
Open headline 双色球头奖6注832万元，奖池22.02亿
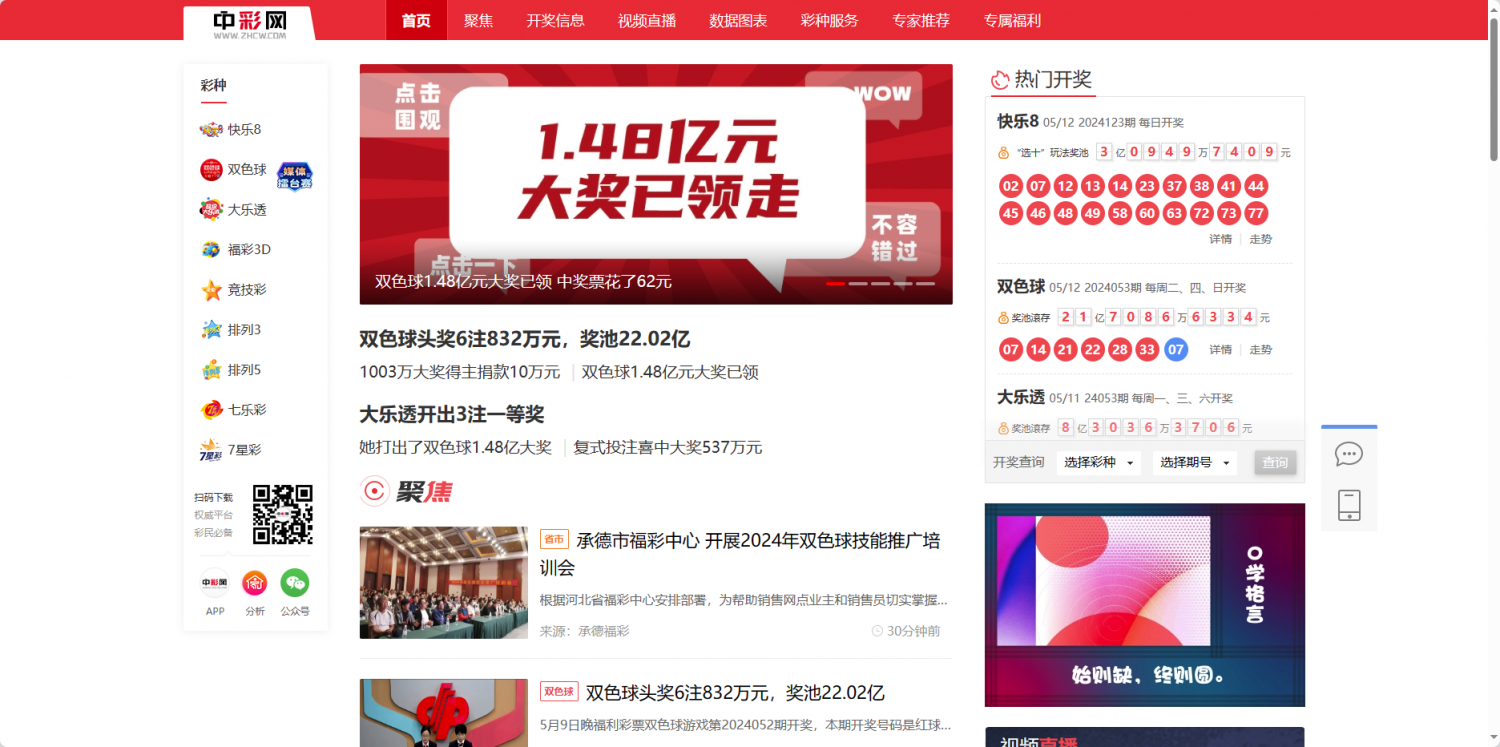(x=524, y=339)
